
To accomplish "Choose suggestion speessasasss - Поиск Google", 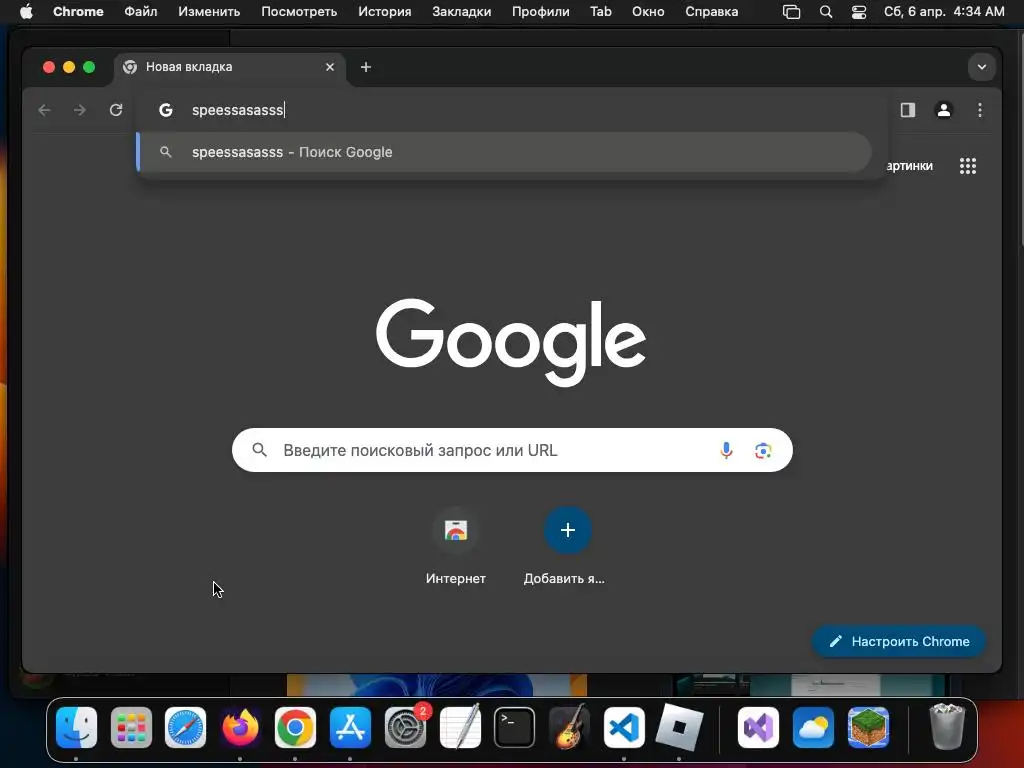I will coord(504,152).
